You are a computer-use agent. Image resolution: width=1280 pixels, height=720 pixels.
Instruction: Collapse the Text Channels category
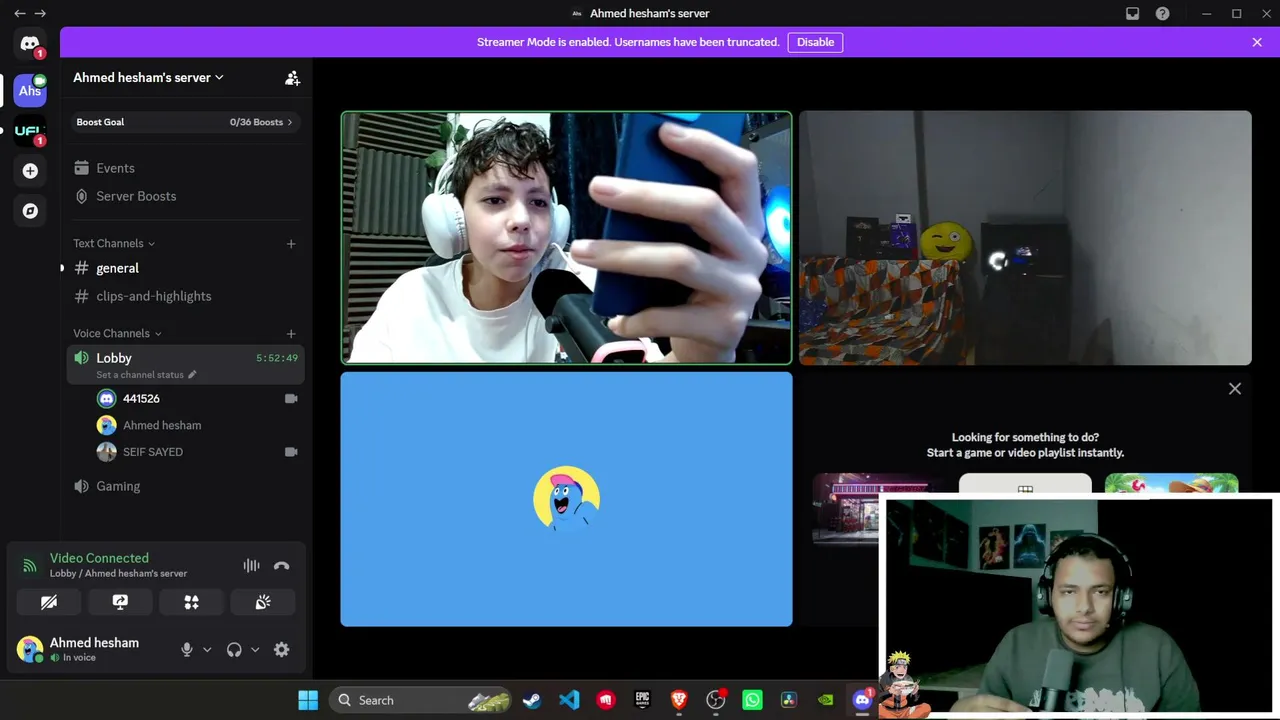tap(114, 244)
